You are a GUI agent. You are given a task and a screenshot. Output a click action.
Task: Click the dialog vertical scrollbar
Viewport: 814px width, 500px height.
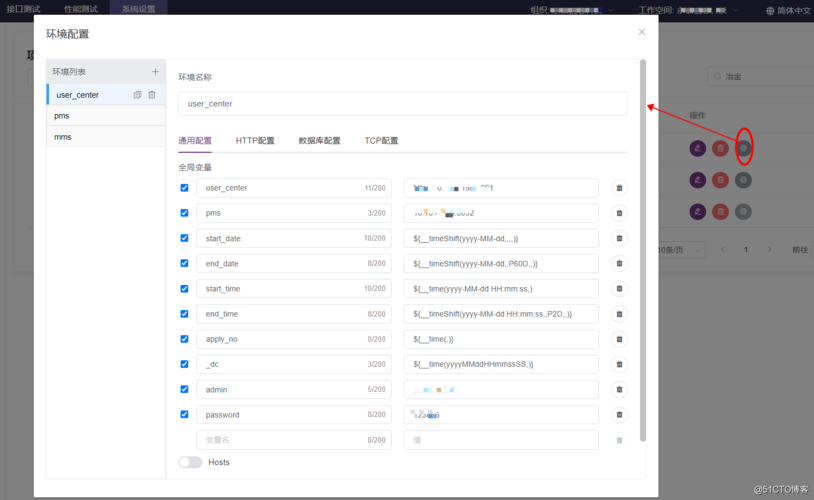click(643, 250)
